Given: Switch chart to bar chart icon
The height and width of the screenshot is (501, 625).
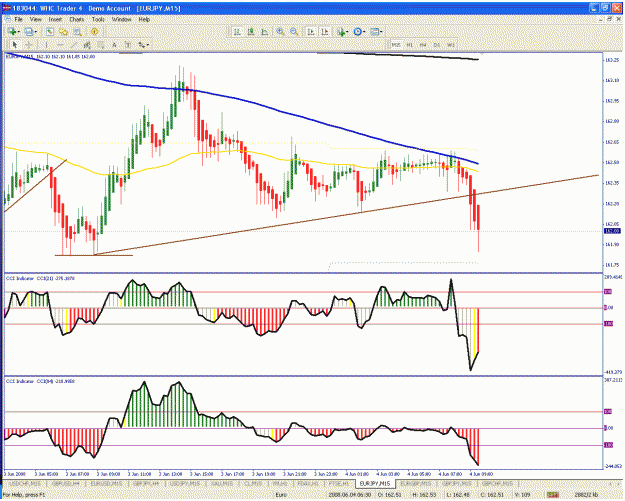Looking at the screenshot, I should point(237,32).
